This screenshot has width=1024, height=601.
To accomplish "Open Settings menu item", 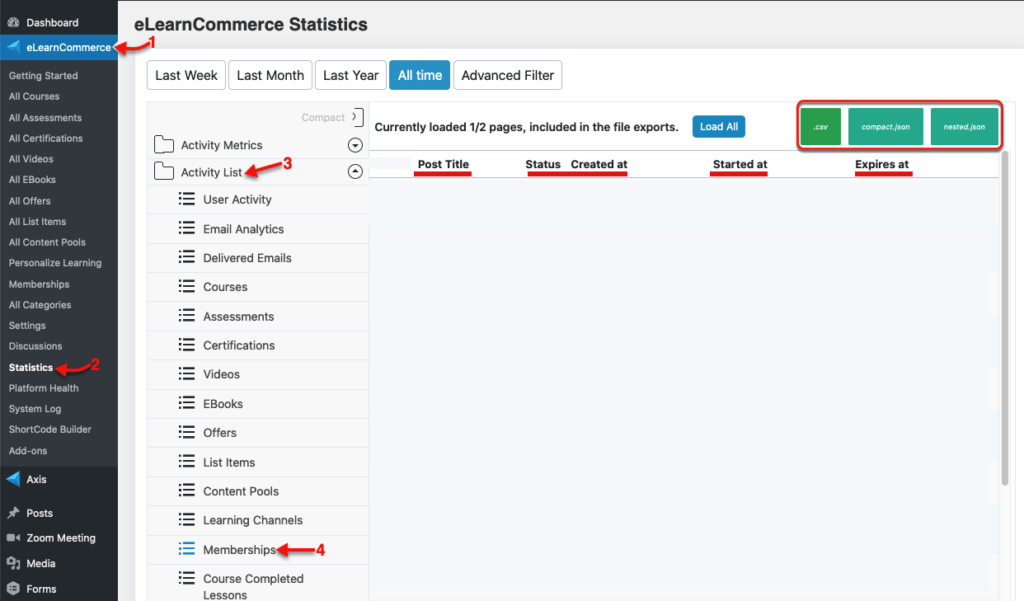I will coord(27,325).
